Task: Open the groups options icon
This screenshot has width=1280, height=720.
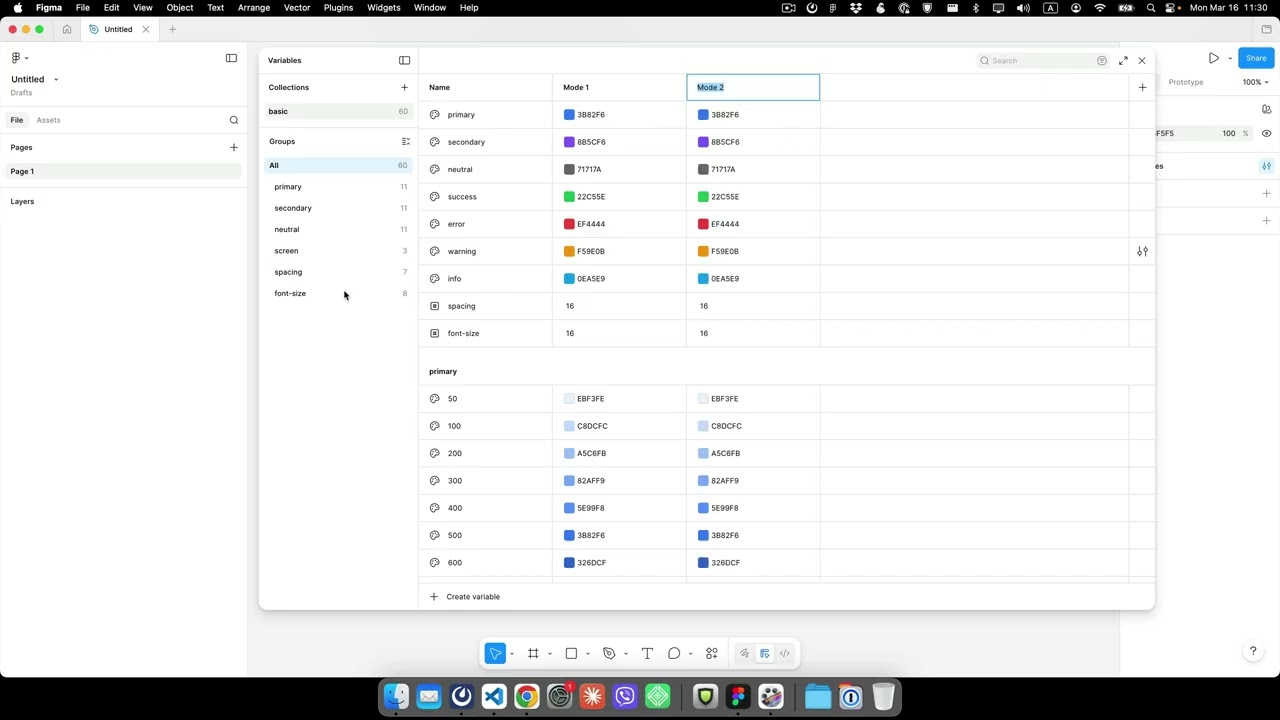Action: tap(405, 142)
